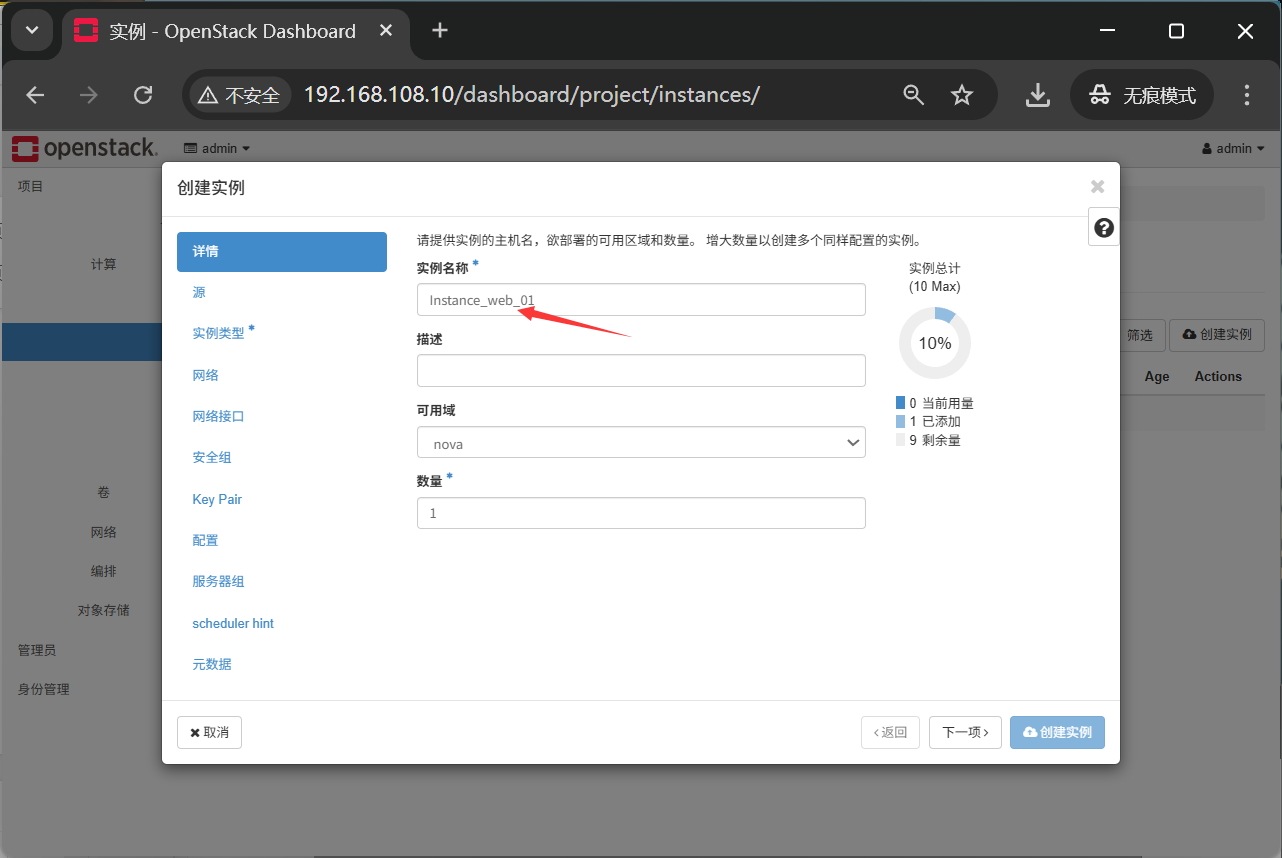Open the admin project dropdown

(217, 148)
